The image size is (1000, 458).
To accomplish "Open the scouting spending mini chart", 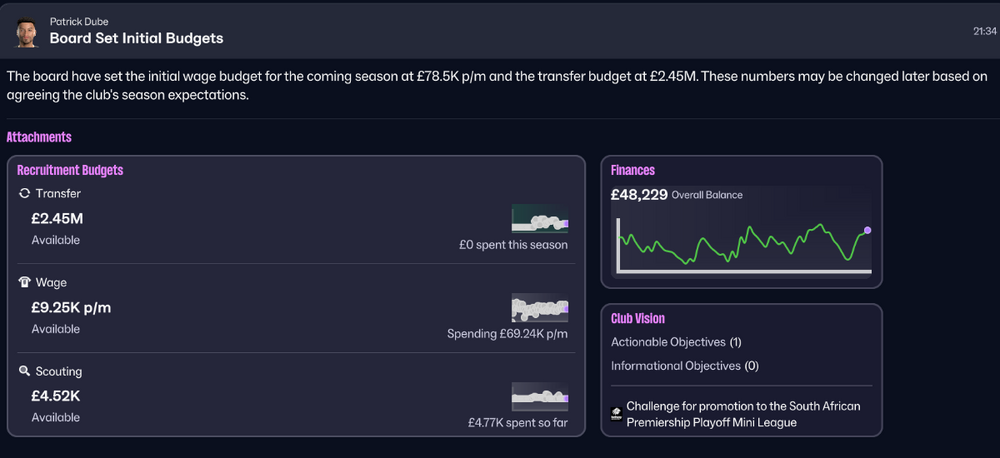I will (x=540, y=396).
